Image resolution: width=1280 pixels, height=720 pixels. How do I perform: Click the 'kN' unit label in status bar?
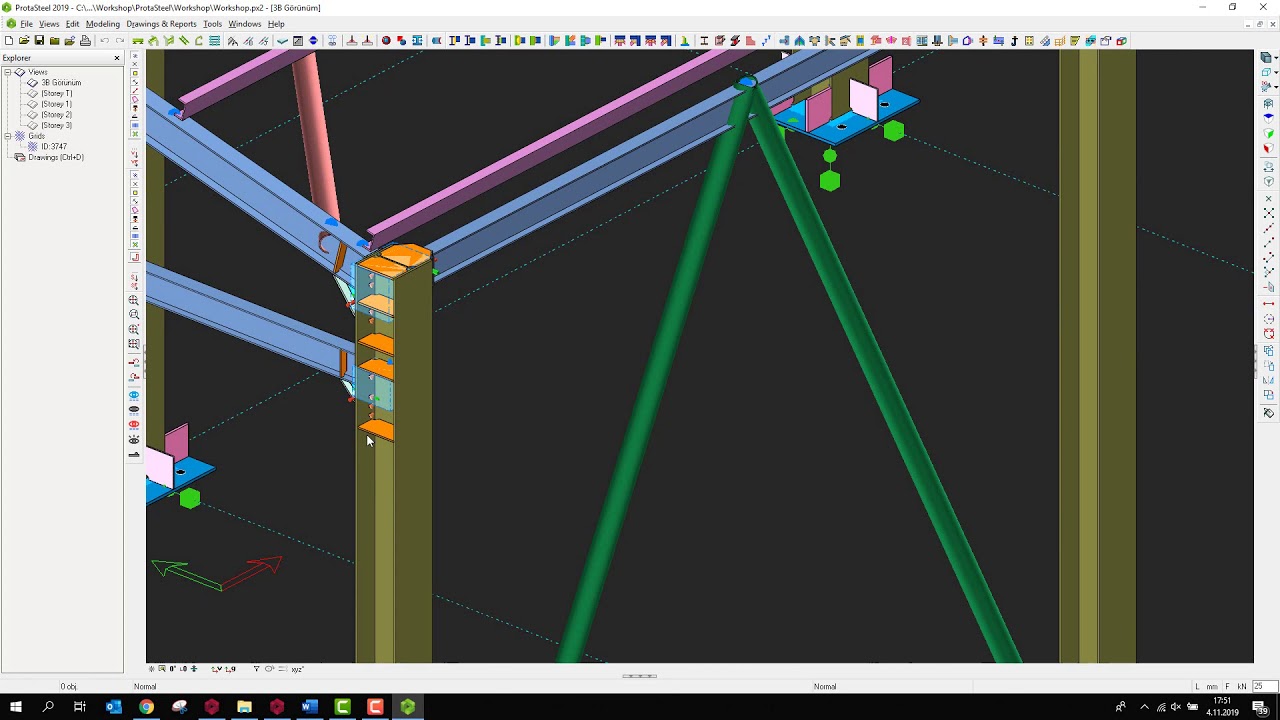pyautogui.click(x=1243, y=686)
